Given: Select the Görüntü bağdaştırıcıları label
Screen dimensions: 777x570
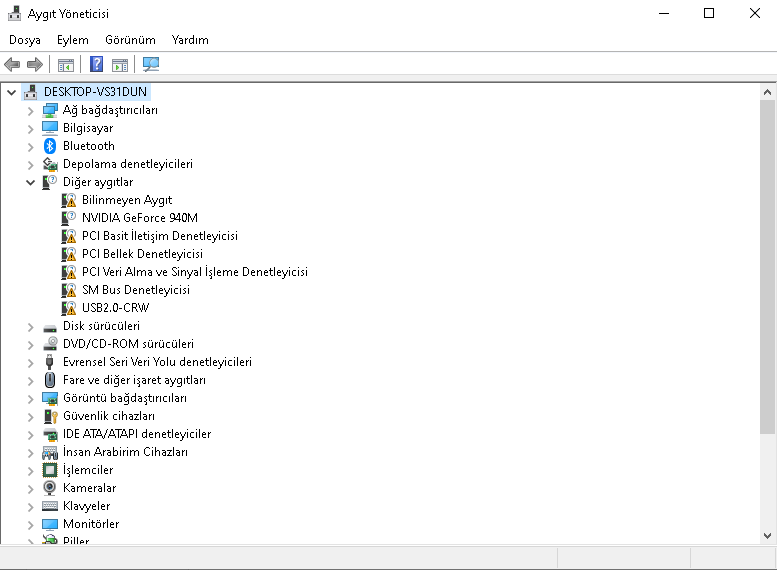Looking at the screenshot, I should tap(125, 398).
